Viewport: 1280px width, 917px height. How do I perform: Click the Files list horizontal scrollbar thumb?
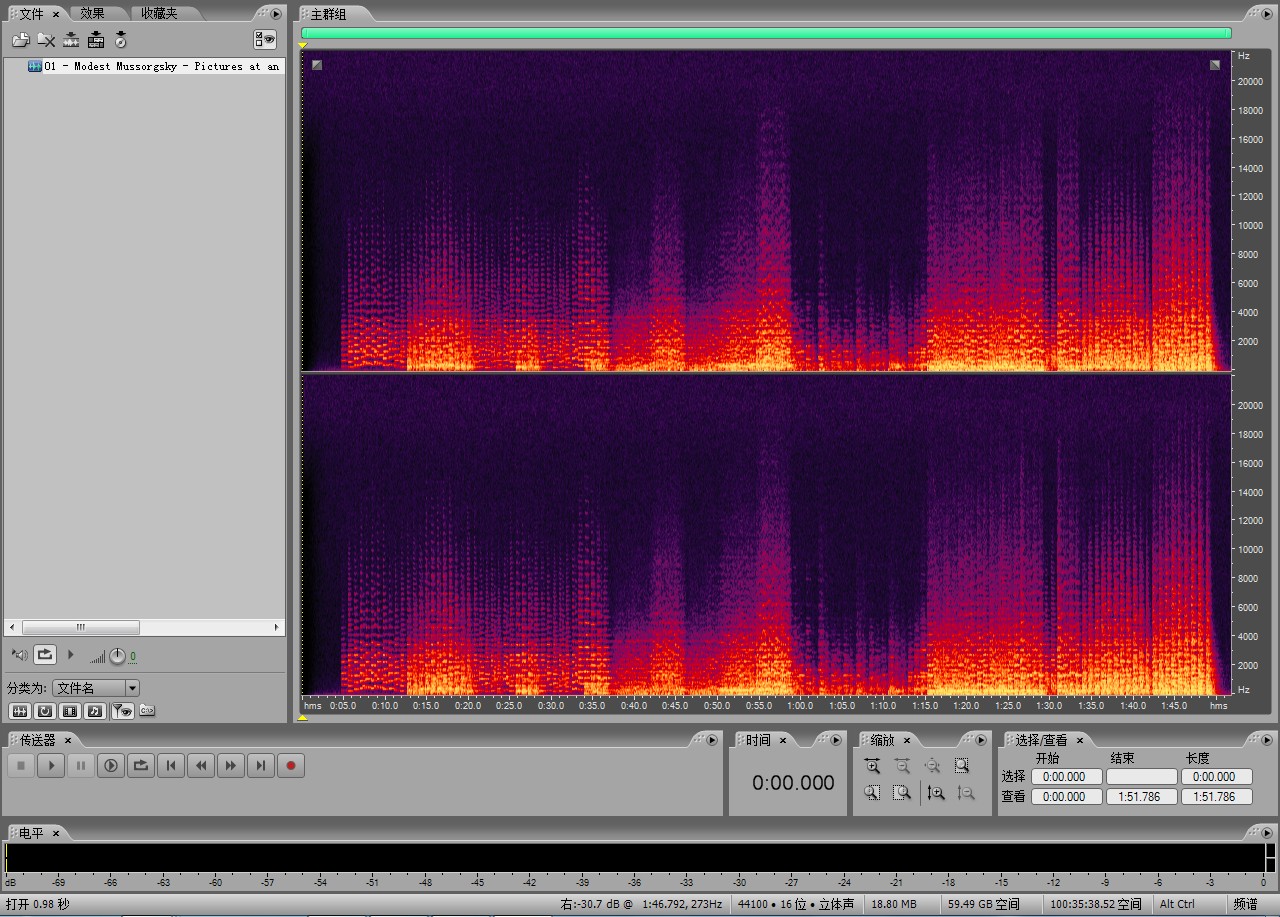click(80, 628)
